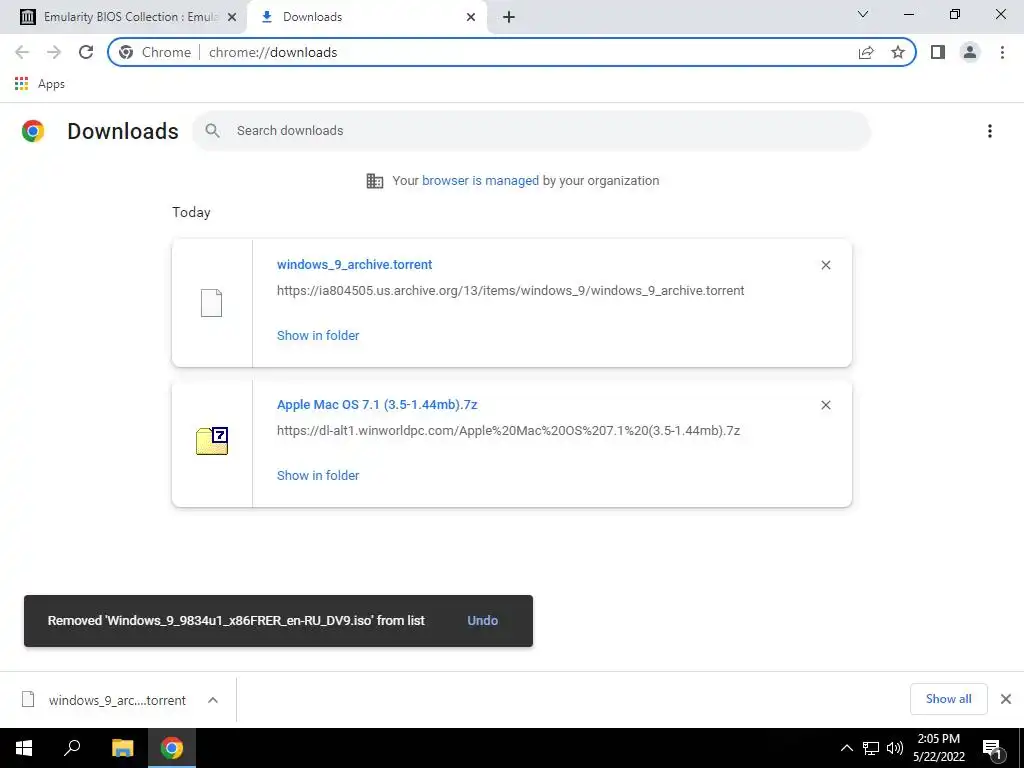This screenshot has height=768, width=1024.
Task: Show windows_9_archive.torrent in folder
Action: [x=318, y=336]
